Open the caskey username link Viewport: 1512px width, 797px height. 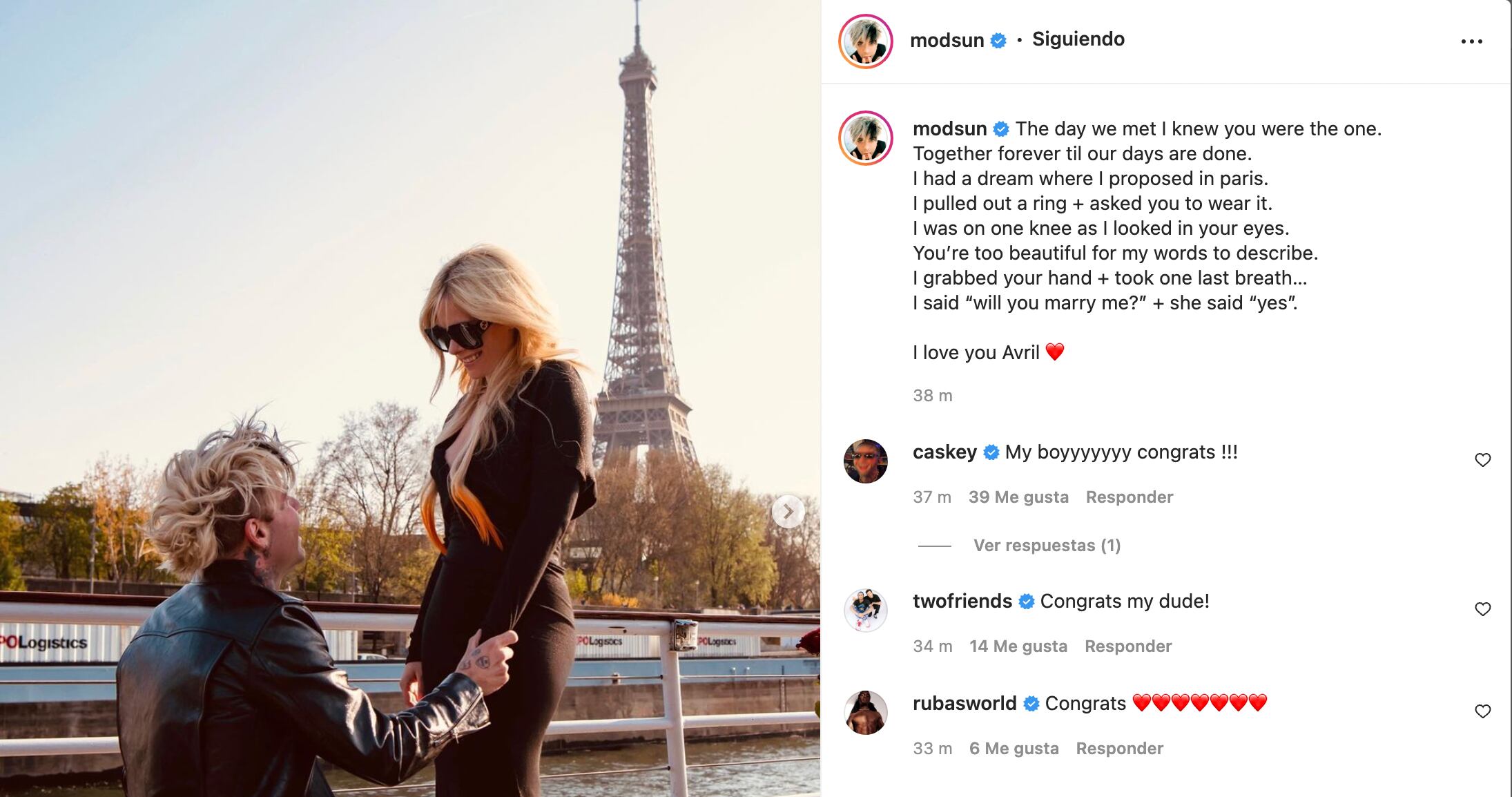[944, 452]
